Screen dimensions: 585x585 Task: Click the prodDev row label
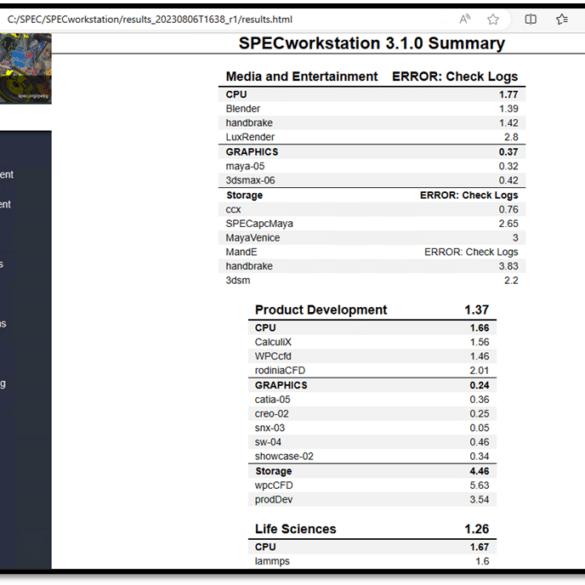[x=273, y=500]
